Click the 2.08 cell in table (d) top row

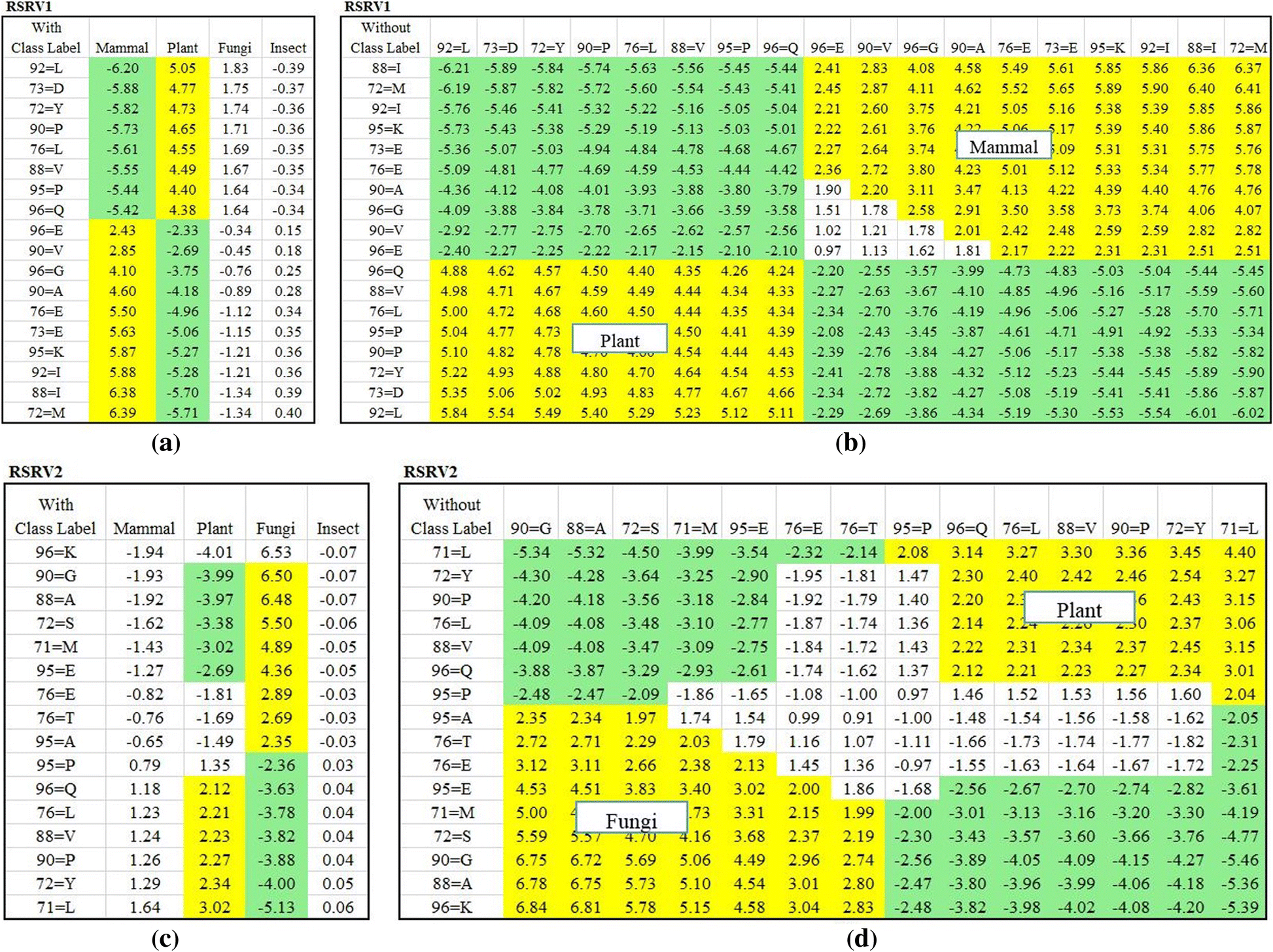(x=913, y=552)
